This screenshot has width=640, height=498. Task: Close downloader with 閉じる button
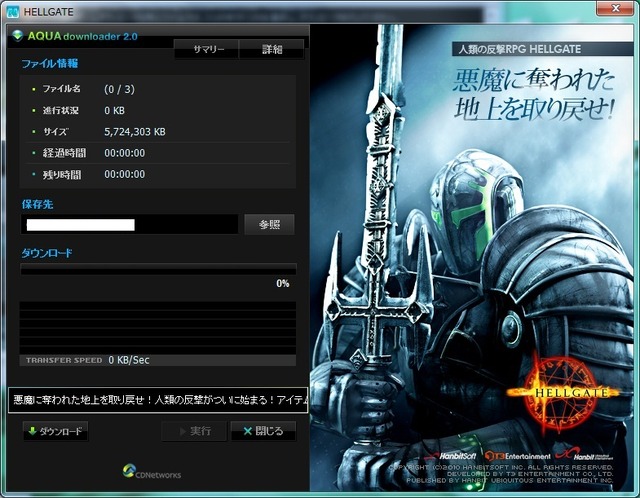(263, 431)
